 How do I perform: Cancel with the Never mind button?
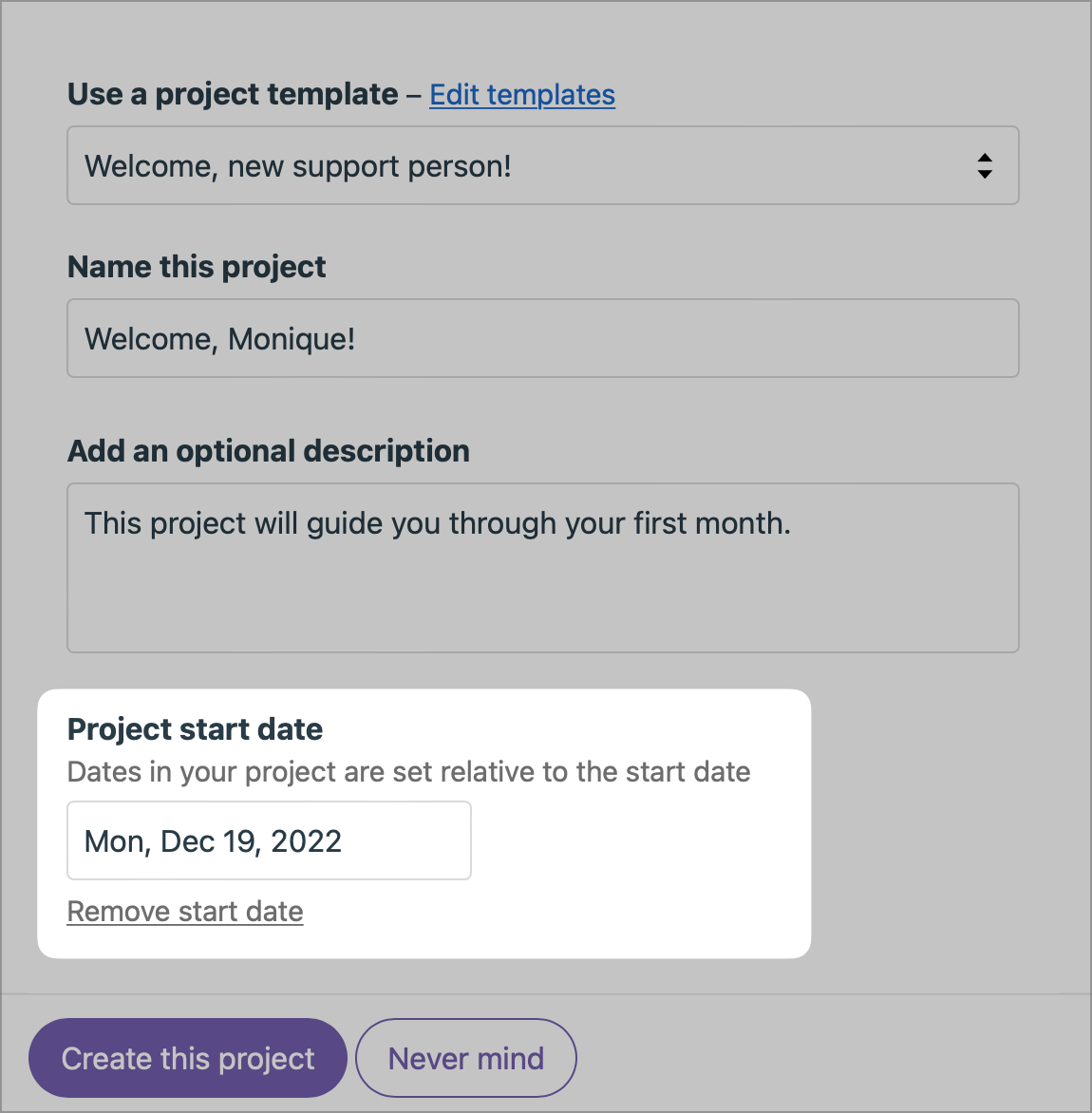(466, 1058)
